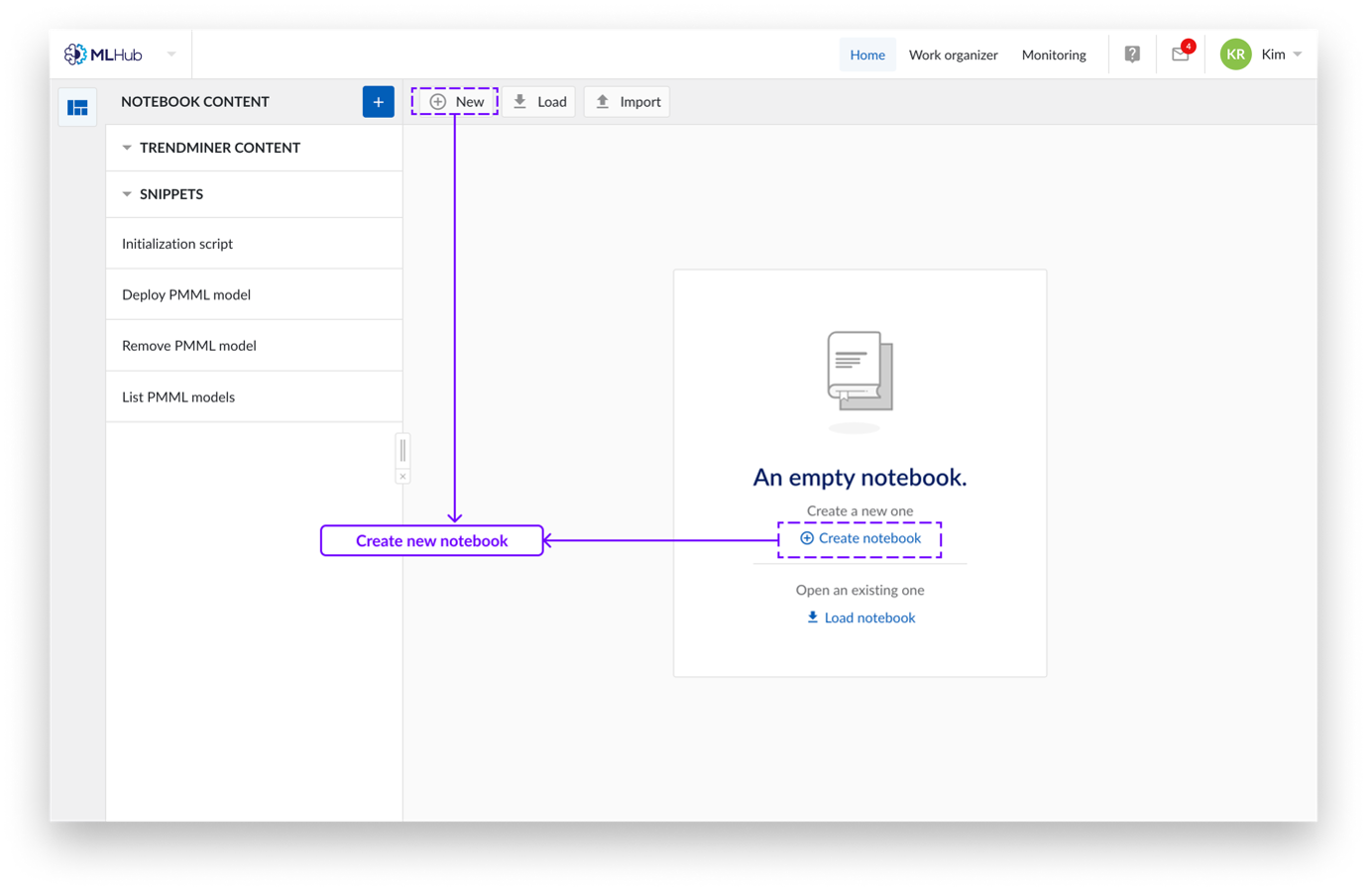Expand the Kim user menu dropdown
This screenshot has height=896, width=1372.
(x=1298, y=55)
